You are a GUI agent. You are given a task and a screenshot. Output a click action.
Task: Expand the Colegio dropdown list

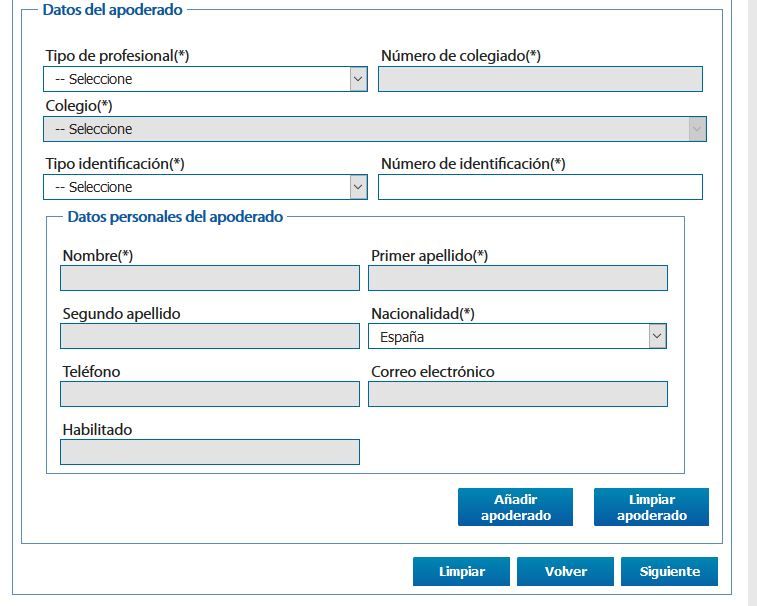[x=375, y=129]
